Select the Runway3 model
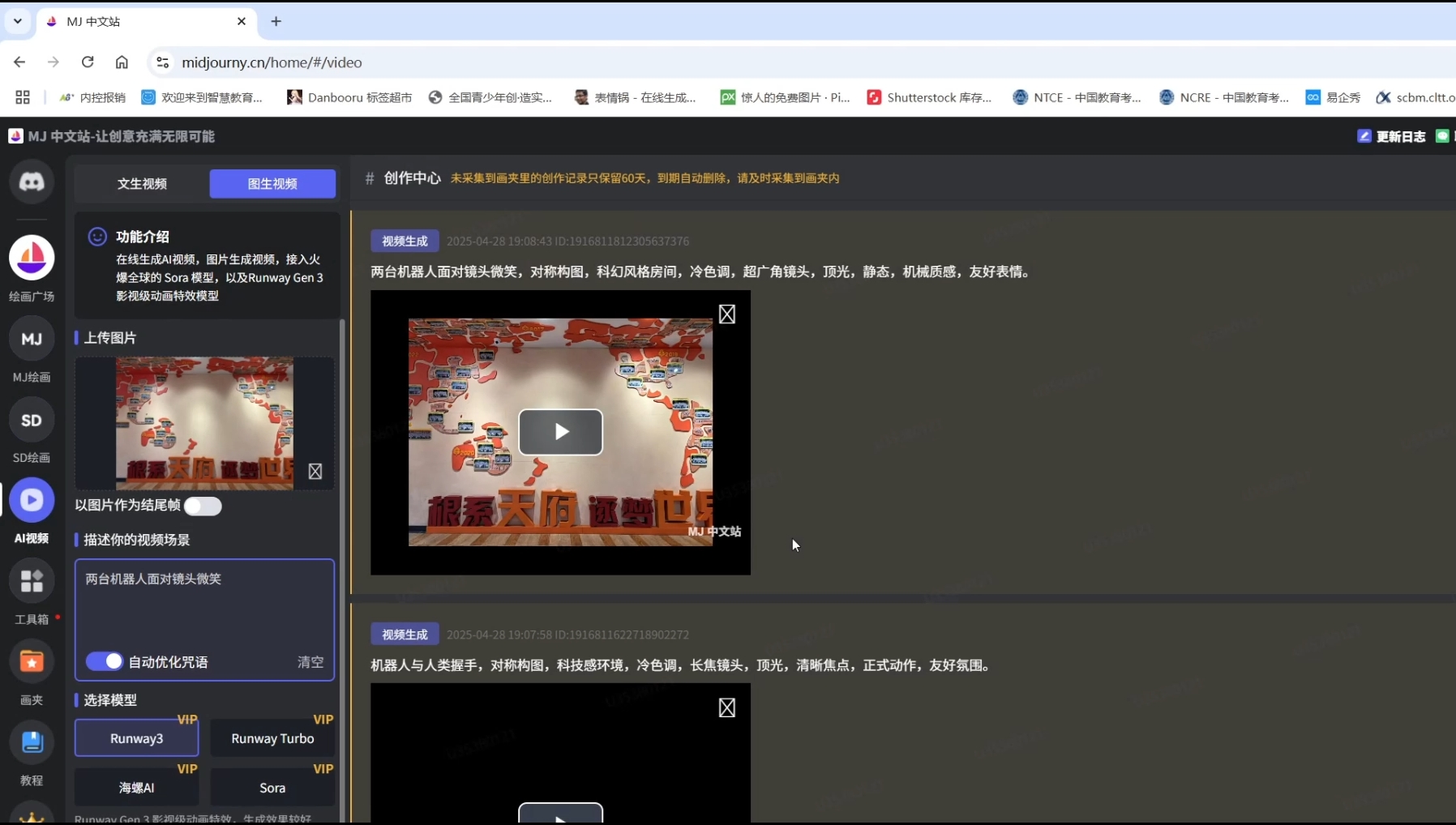The width and height of the screenshot is (1456, 825). (x=137, y=738)
